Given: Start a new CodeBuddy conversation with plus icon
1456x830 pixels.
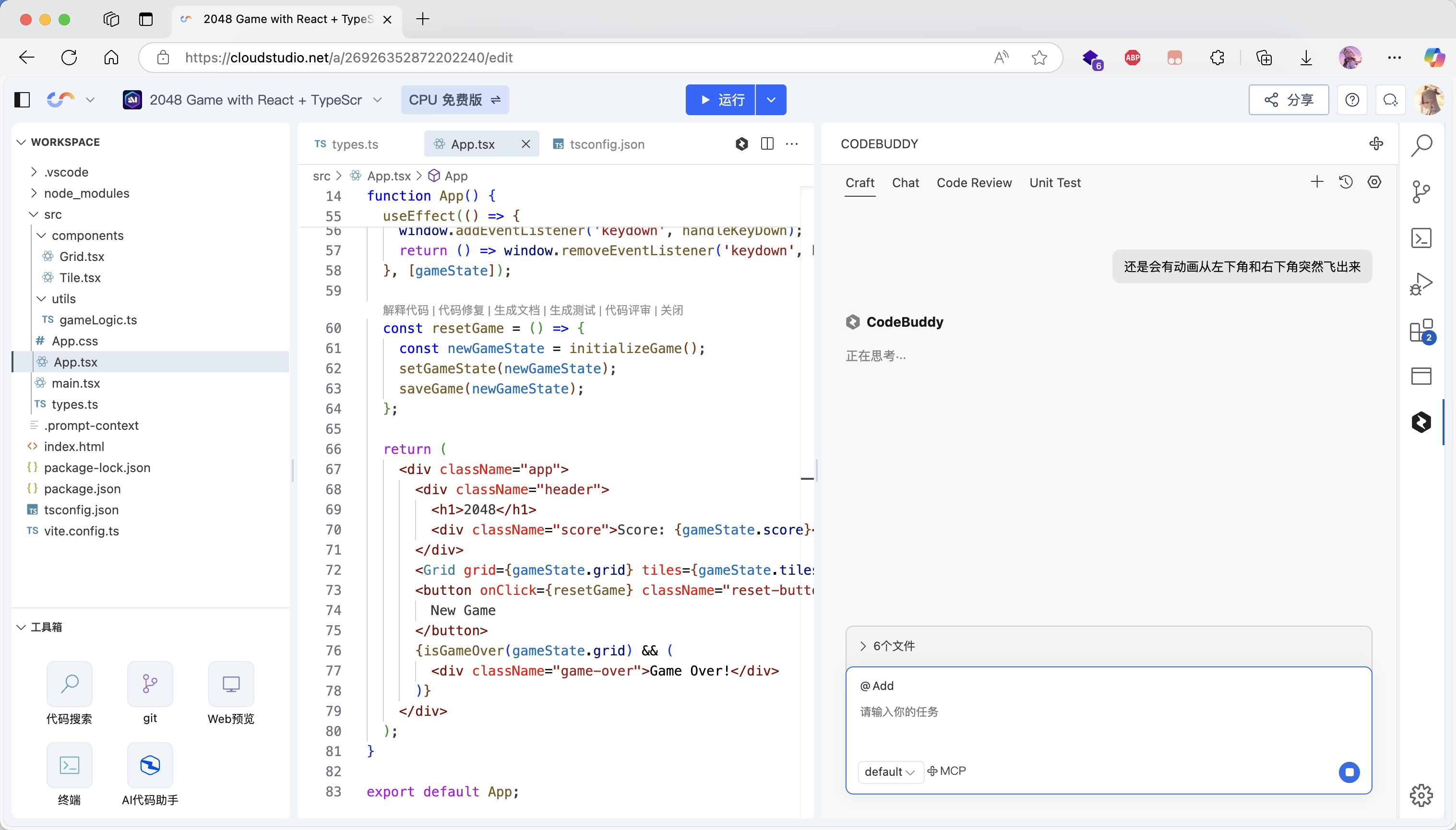Looking at the screenshot, I should (x=1317, y=182).
